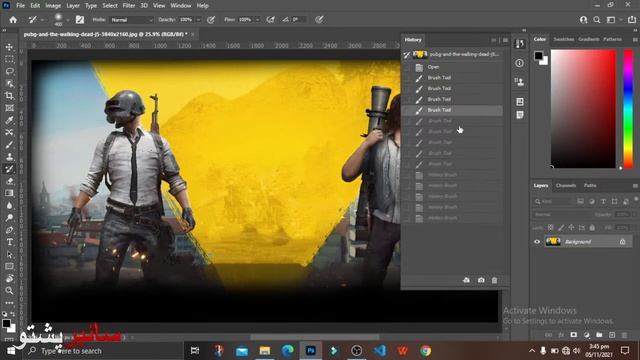Open the Mode Normal dropdown

click(x=131, y=20)
